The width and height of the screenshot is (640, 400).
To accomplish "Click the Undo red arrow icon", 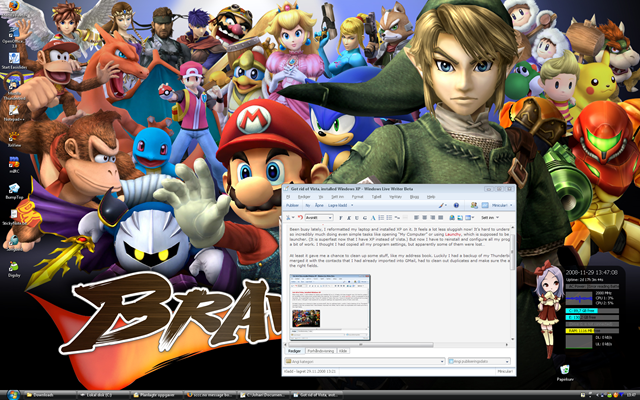I will [300, 217].
